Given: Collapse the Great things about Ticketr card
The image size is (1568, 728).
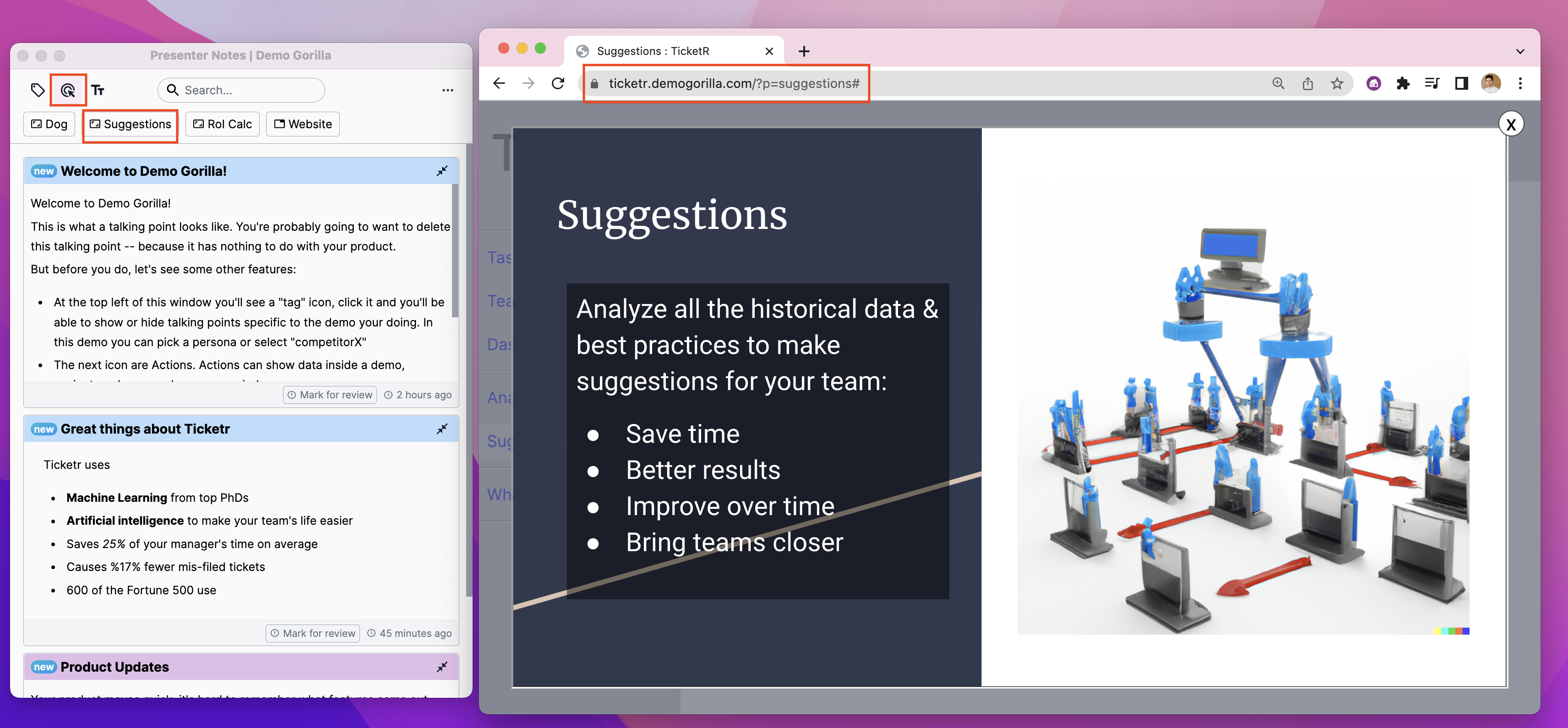Looking at the screenshot, I should point(442,429).
